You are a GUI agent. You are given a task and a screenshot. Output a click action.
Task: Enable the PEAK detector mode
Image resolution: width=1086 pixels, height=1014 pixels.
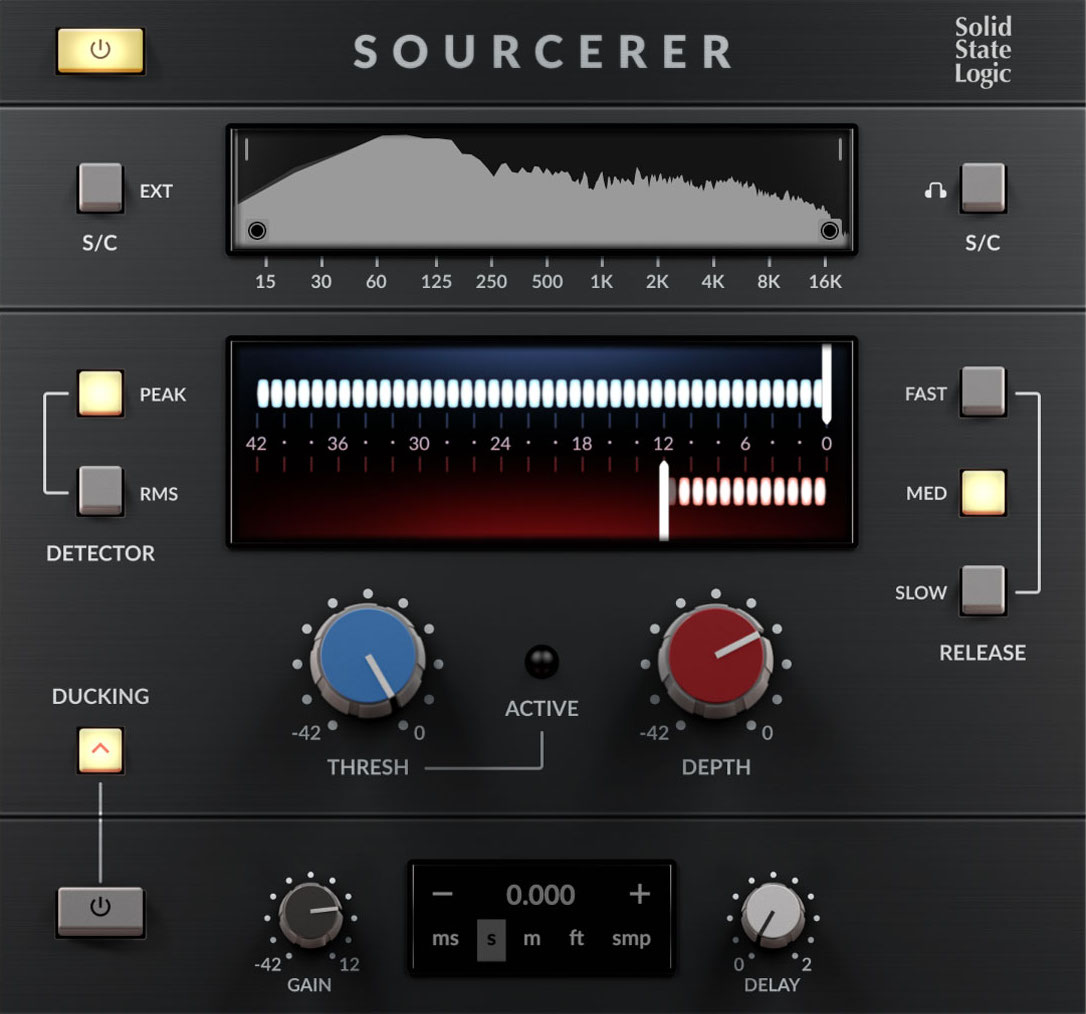[99, 393]
